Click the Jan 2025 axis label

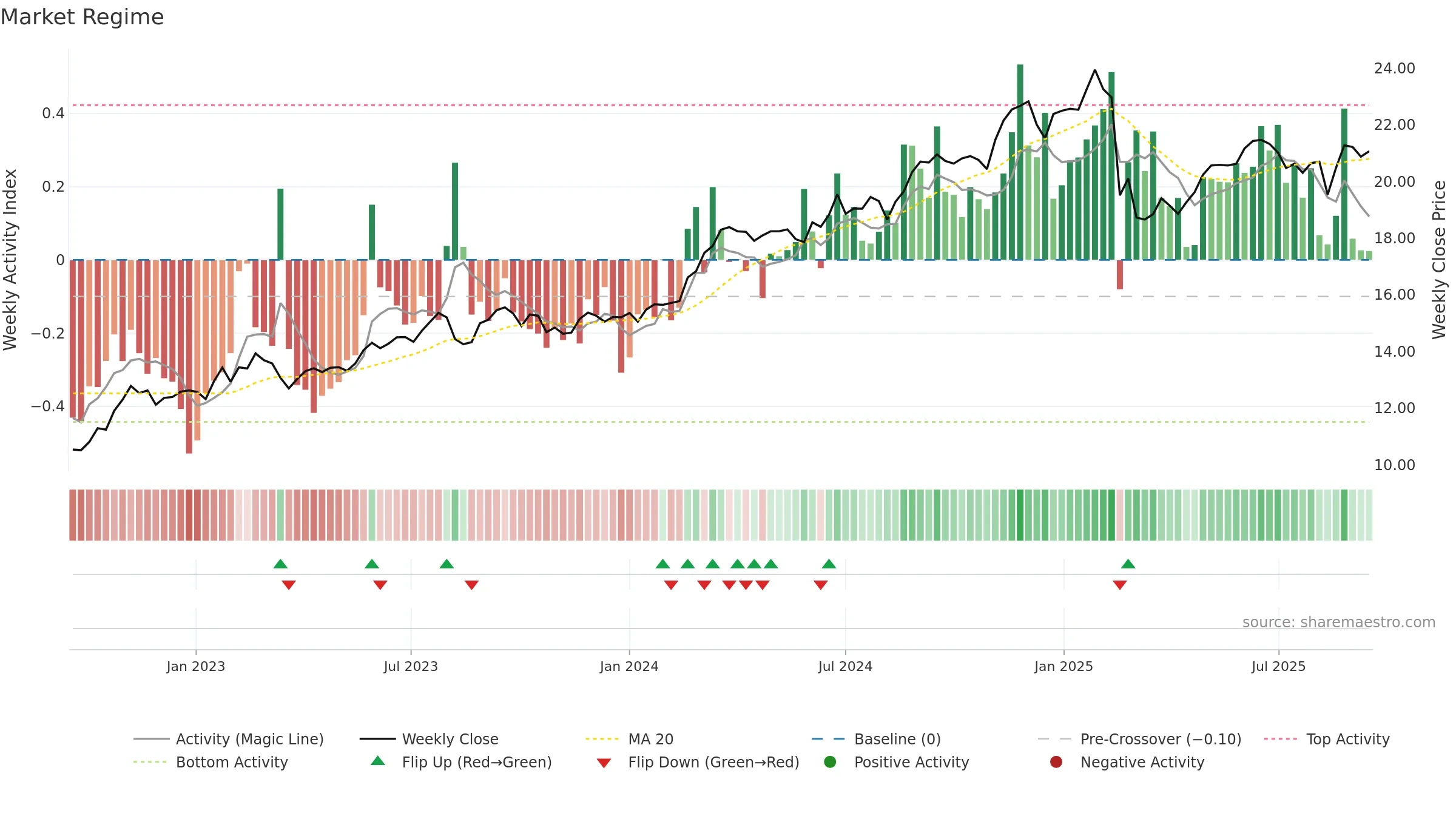click(1063, 666)
